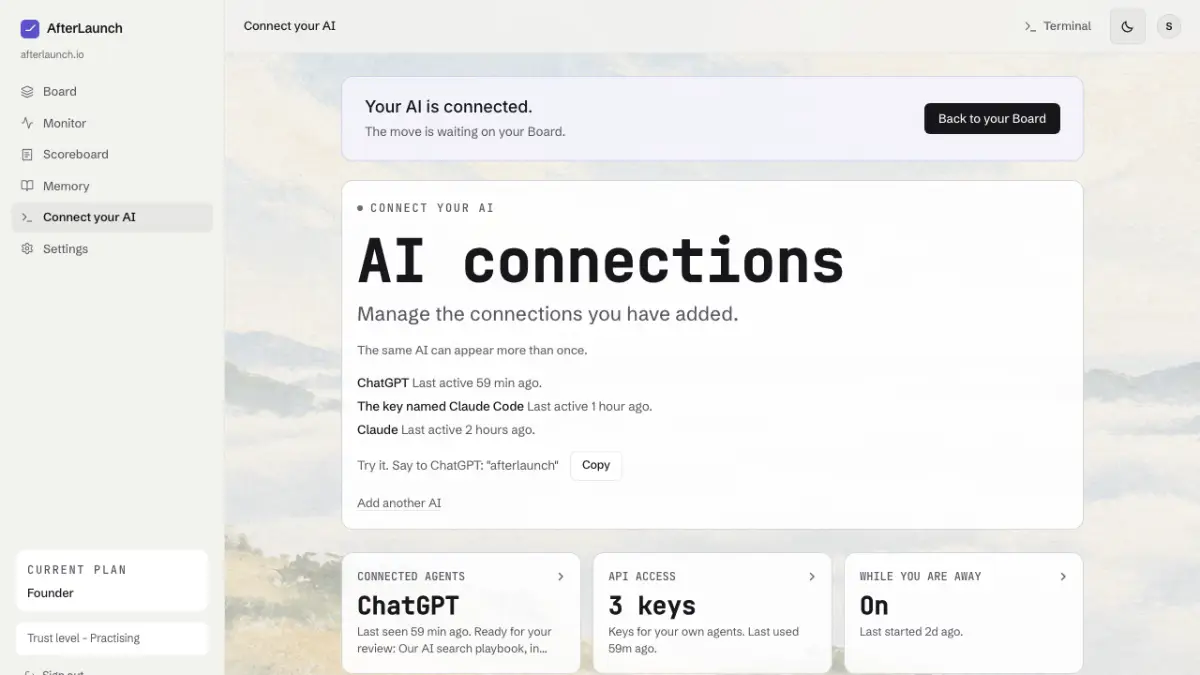Click the AI connections title
This screenshot has height=675, width=1200.
point(601,261)
